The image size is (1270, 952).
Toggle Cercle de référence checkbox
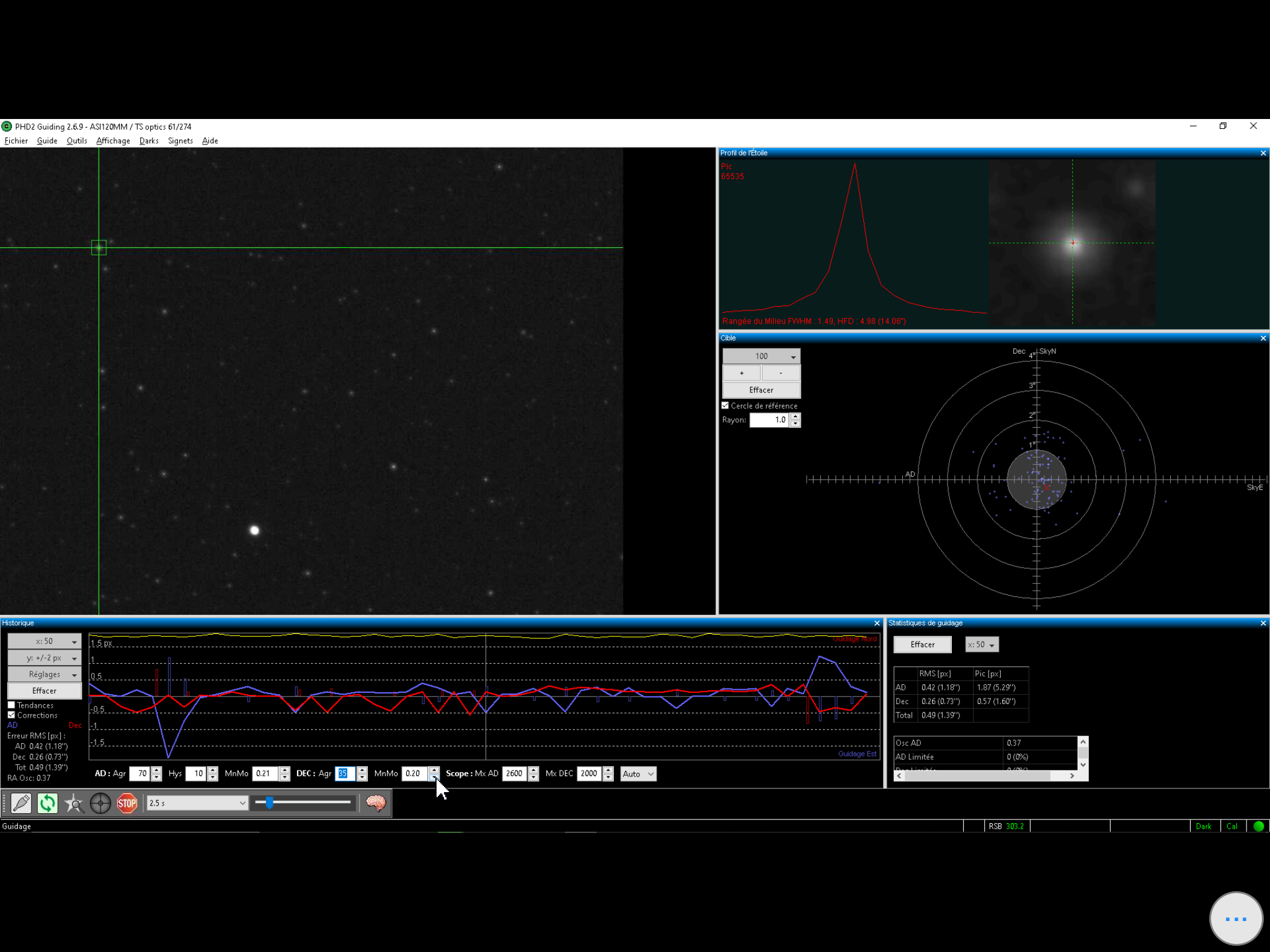(x=725, y=406)
